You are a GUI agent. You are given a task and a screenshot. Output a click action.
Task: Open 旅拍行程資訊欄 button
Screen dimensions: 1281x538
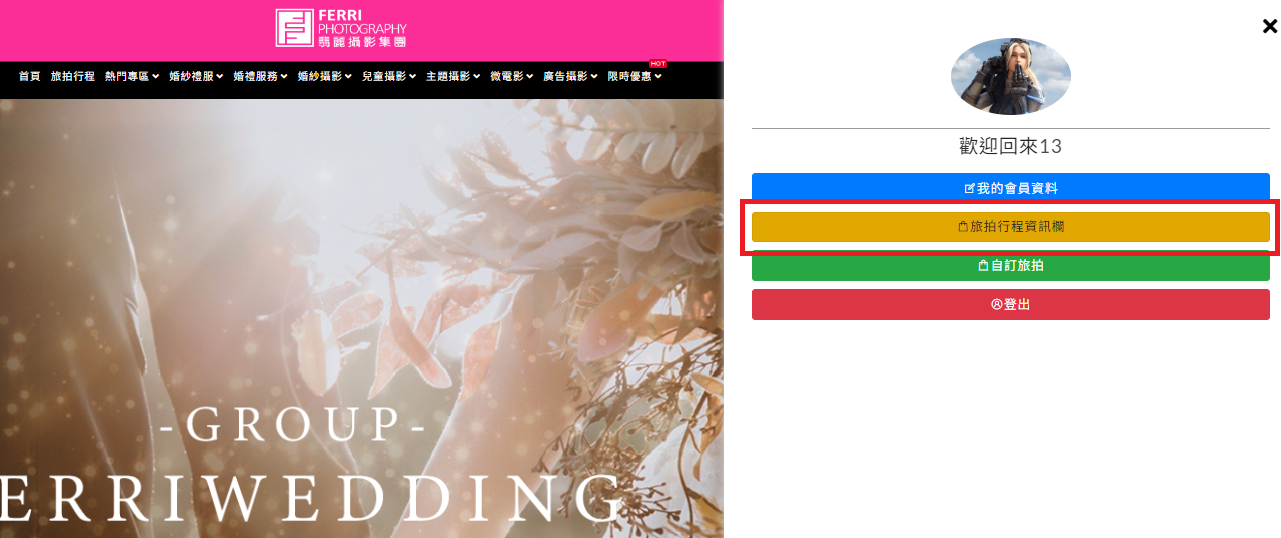(1011, 227)
